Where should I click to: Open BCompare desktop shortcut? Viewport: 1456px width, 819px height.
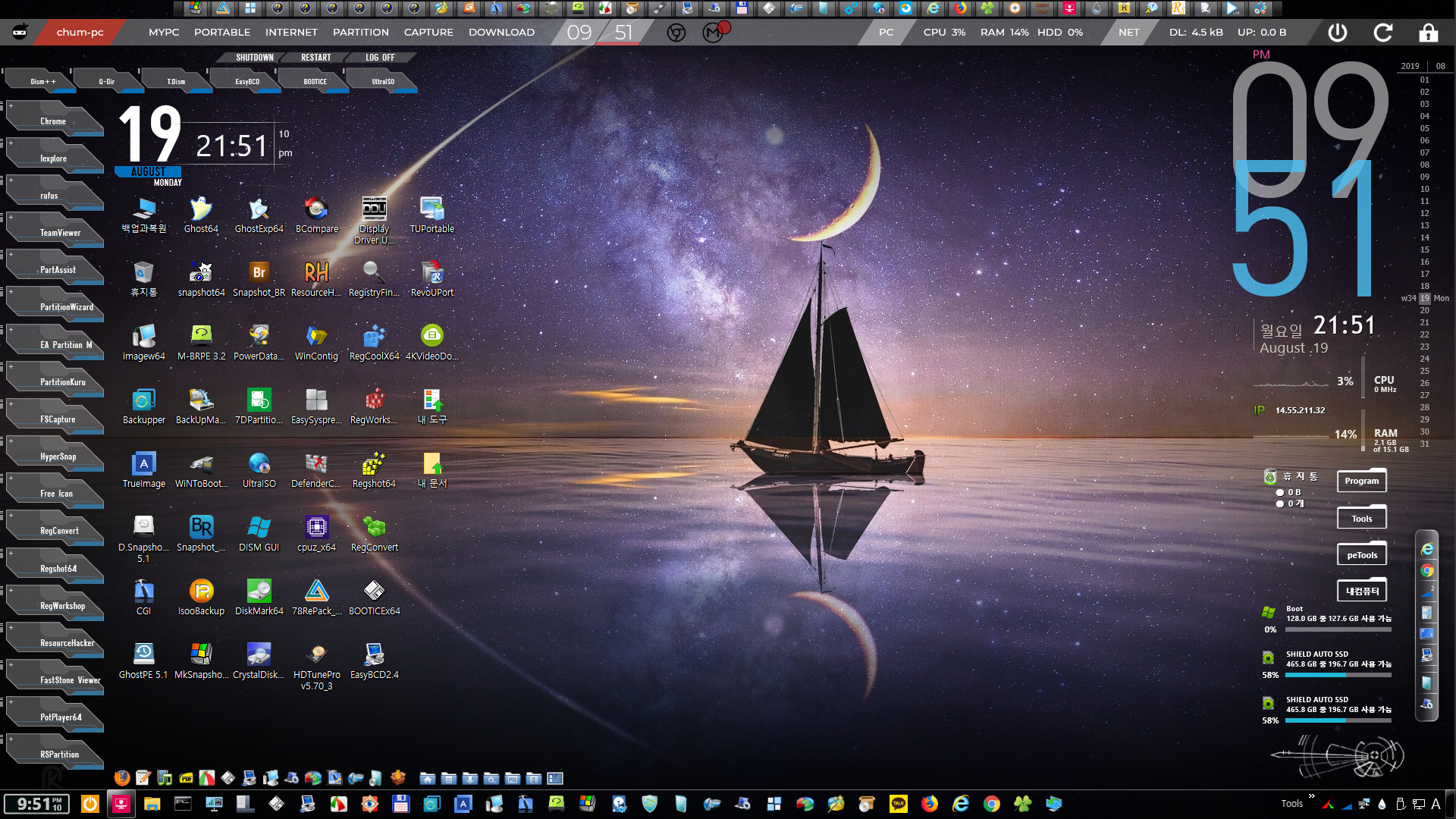(317, 215)
